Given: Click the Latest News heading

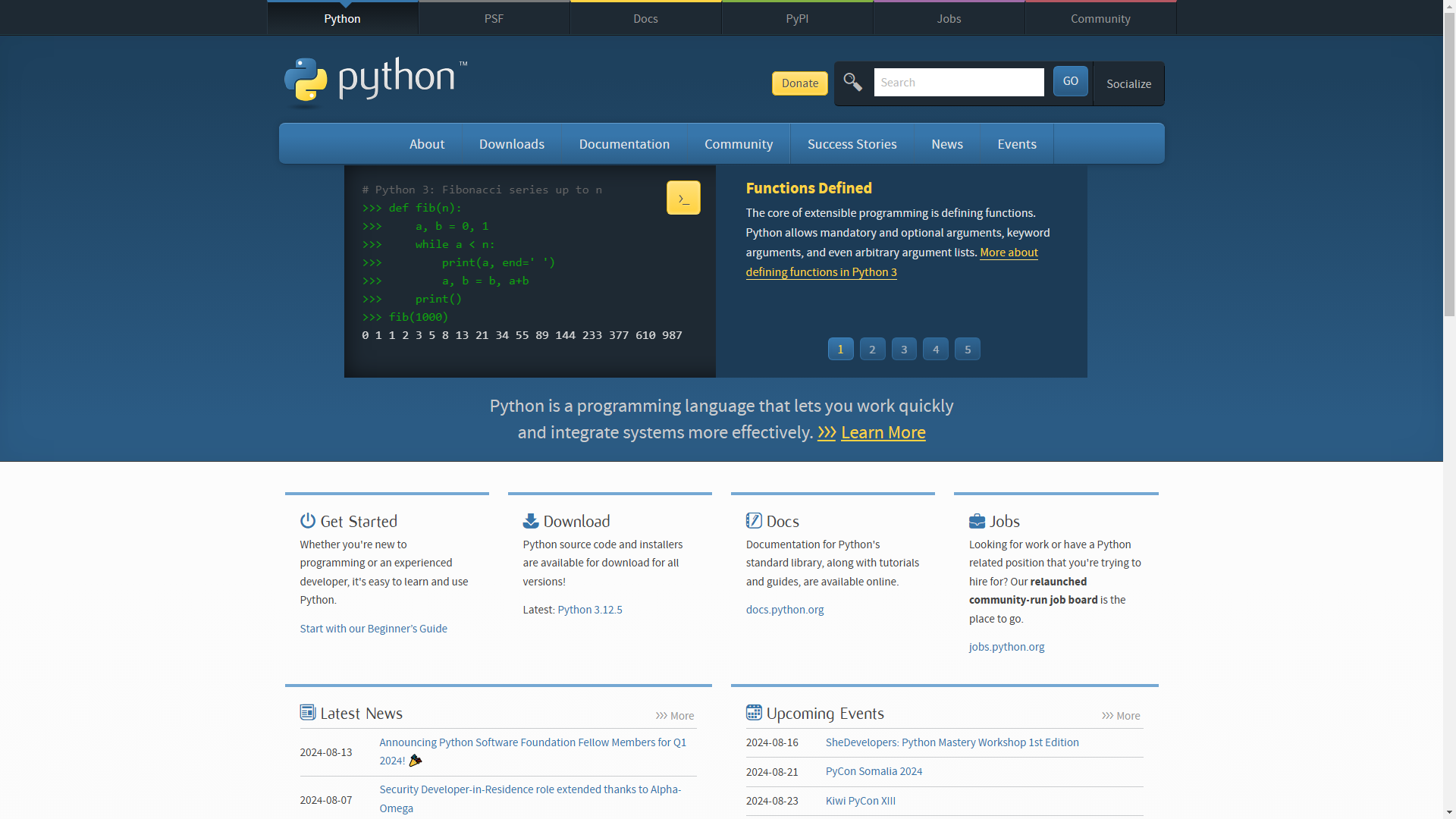Looking at the screenshot, I should tap(361, 714).
